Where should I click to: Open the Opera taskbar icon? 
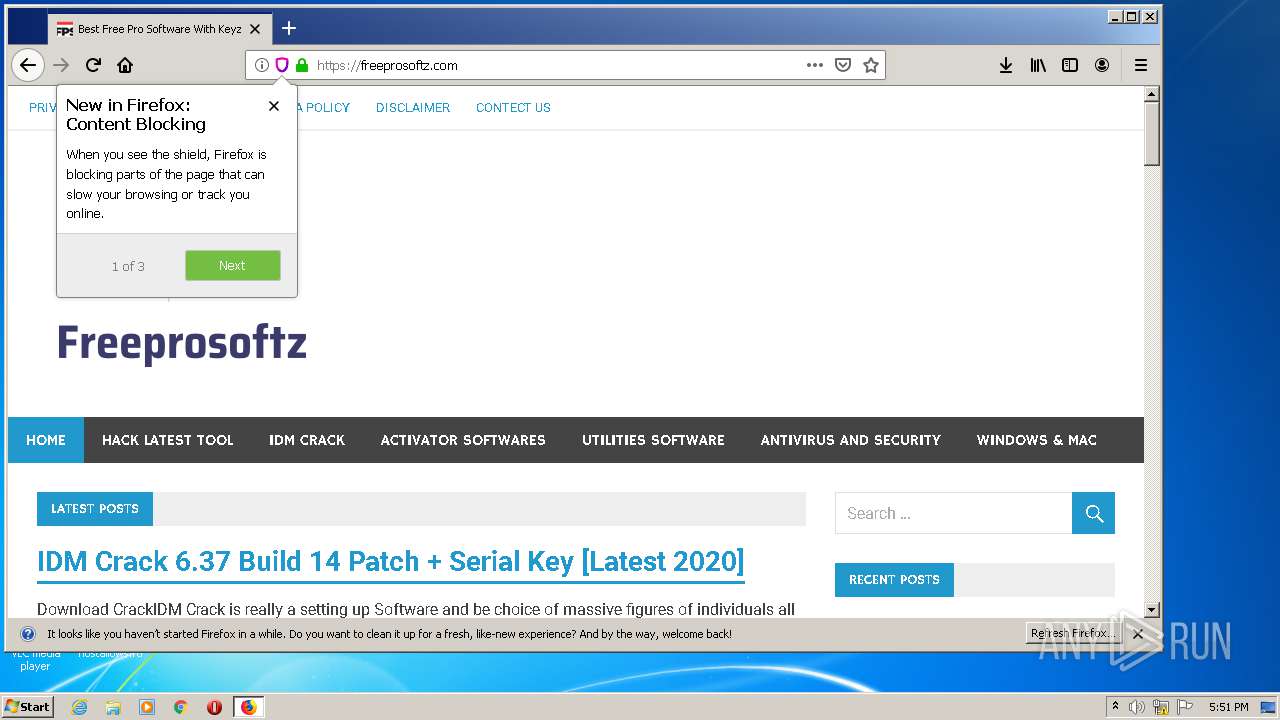214,707
